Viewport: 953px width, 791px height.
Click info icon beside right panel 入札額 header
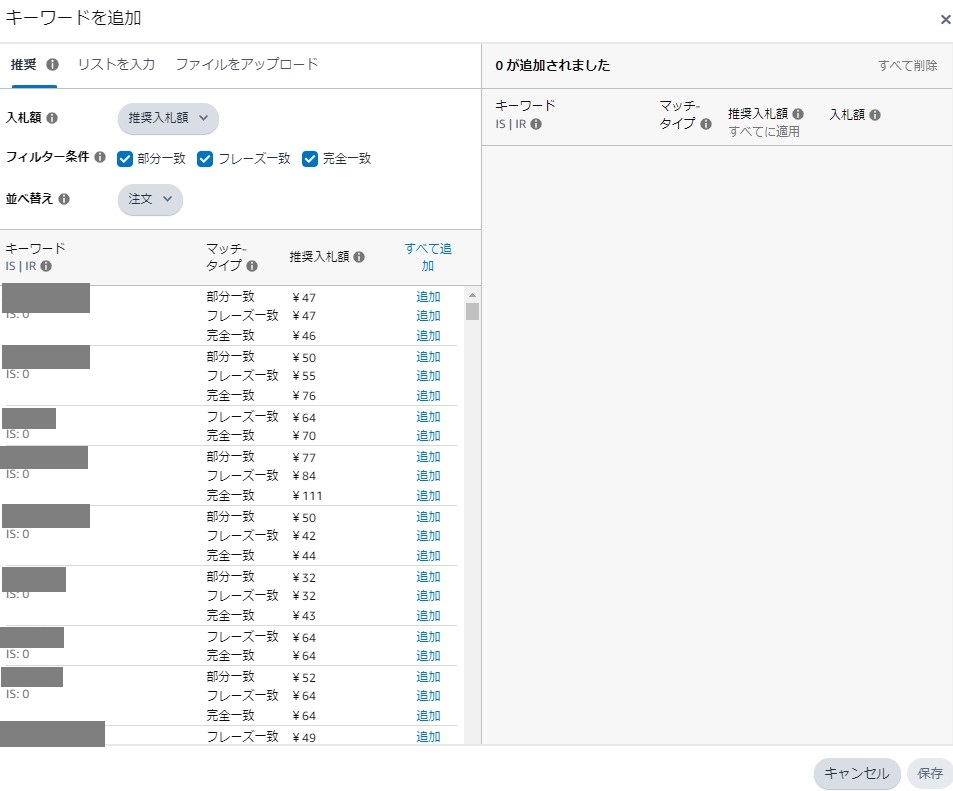pos(875,115)
